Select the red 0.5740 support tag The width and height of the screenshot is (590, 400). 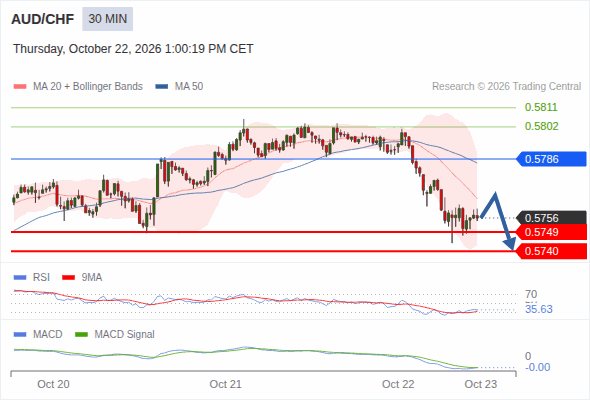click(551, 251)
